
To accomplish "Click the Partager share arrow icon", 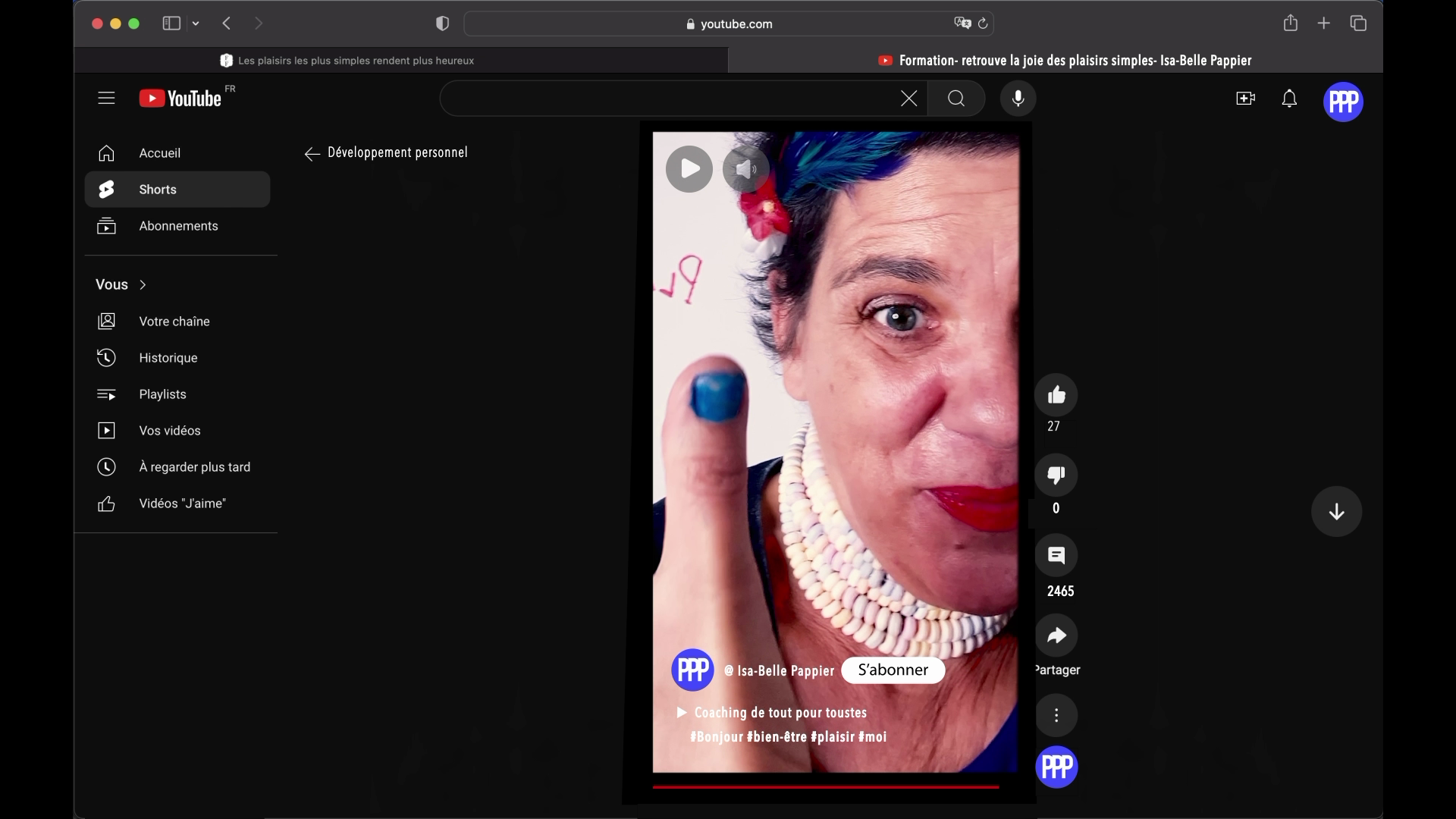I will [x=1056, y=635].
